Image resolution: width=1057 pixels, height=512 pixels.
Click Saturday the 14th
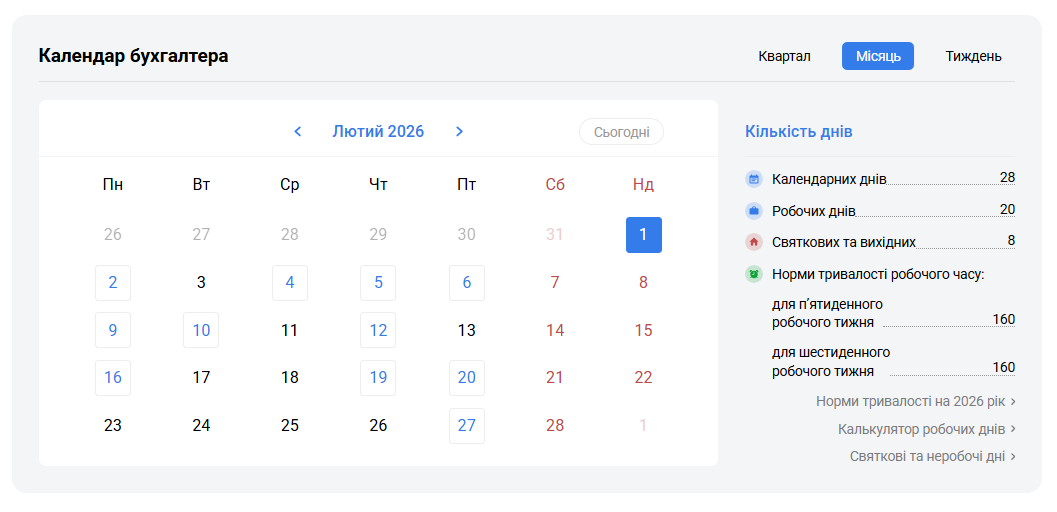coord(555,330)
